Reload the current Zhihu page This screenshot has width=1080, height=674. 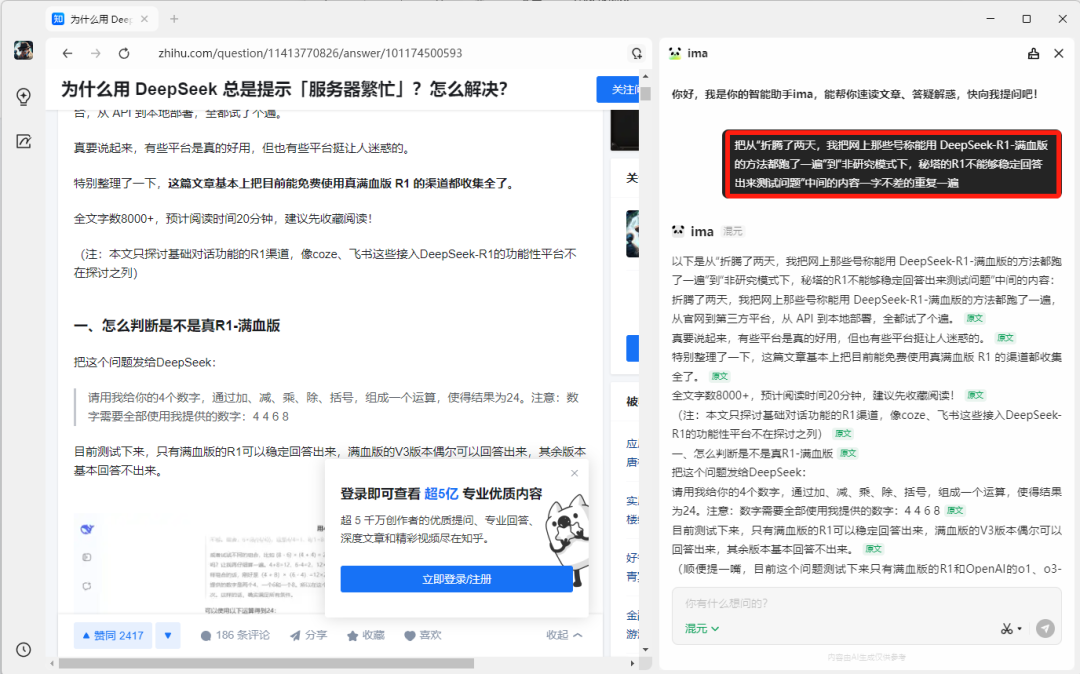coord(124,53)
